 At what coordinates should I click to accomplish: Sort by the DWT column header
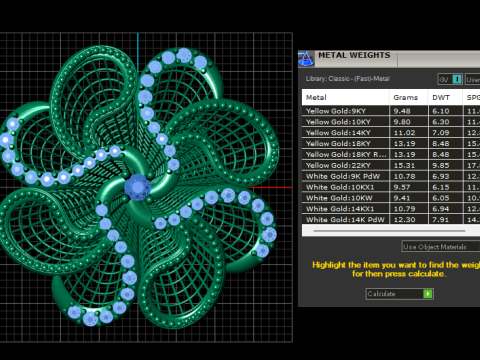coord(445,97)
